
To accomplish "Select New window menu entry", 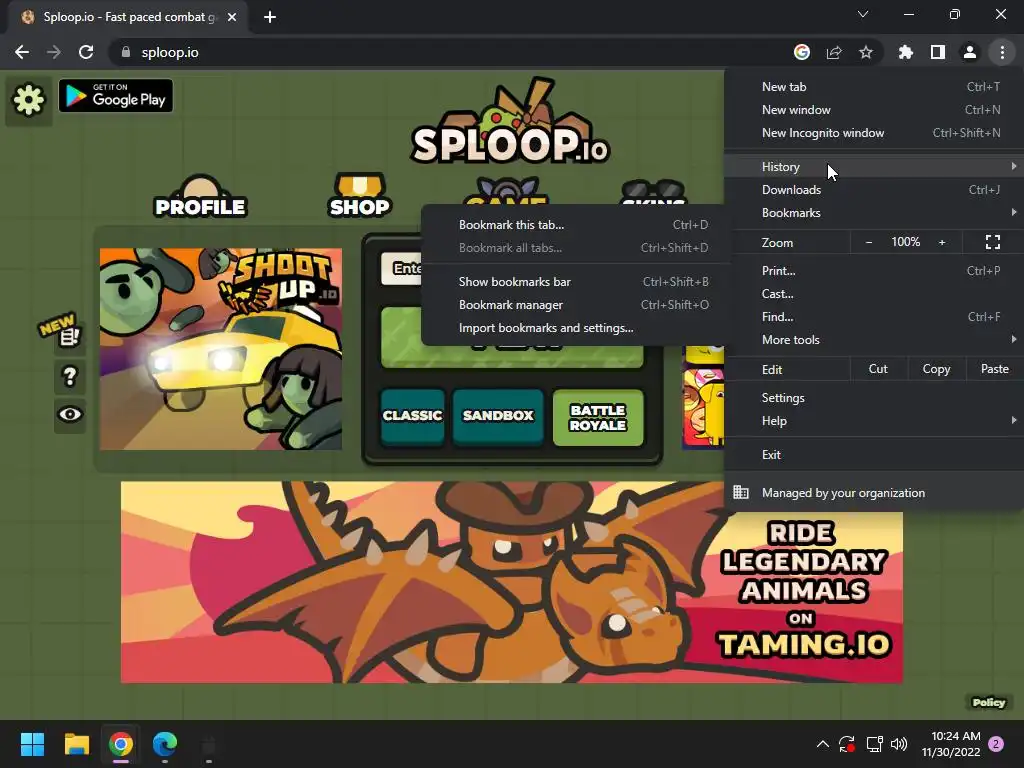I will pos(874,110).
